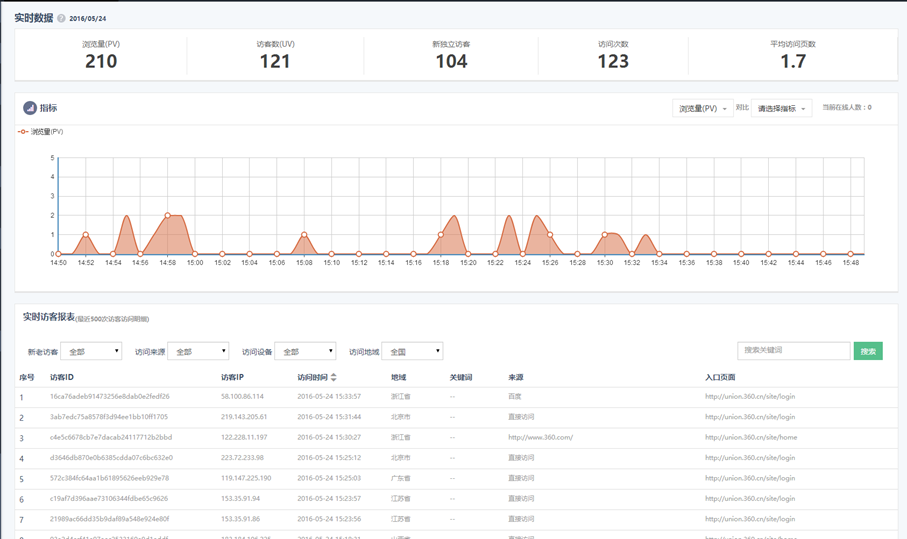
Task: Open the 请选择指标 comparison dropdown
Action: point(781,108)
